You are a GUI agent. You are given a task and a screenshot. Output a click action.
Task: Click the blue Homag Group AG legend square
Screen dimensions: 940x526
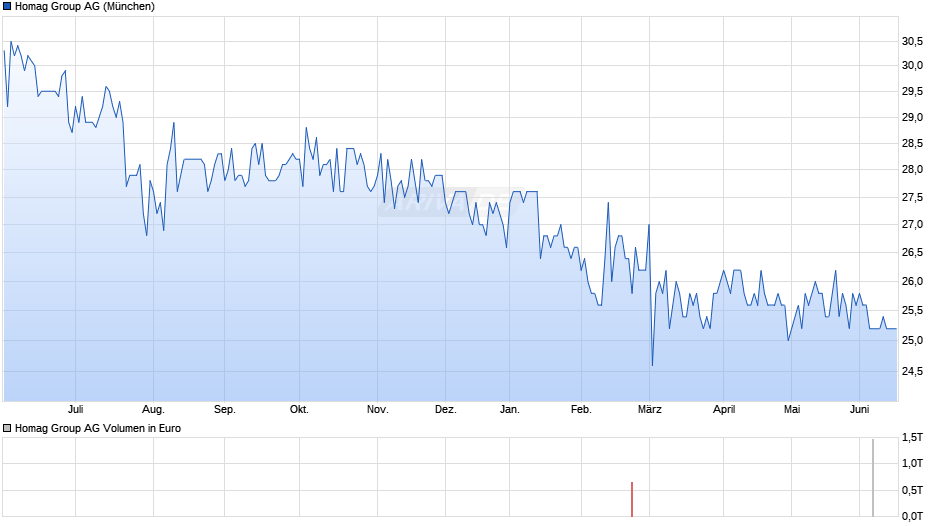[x=7, y=7]
